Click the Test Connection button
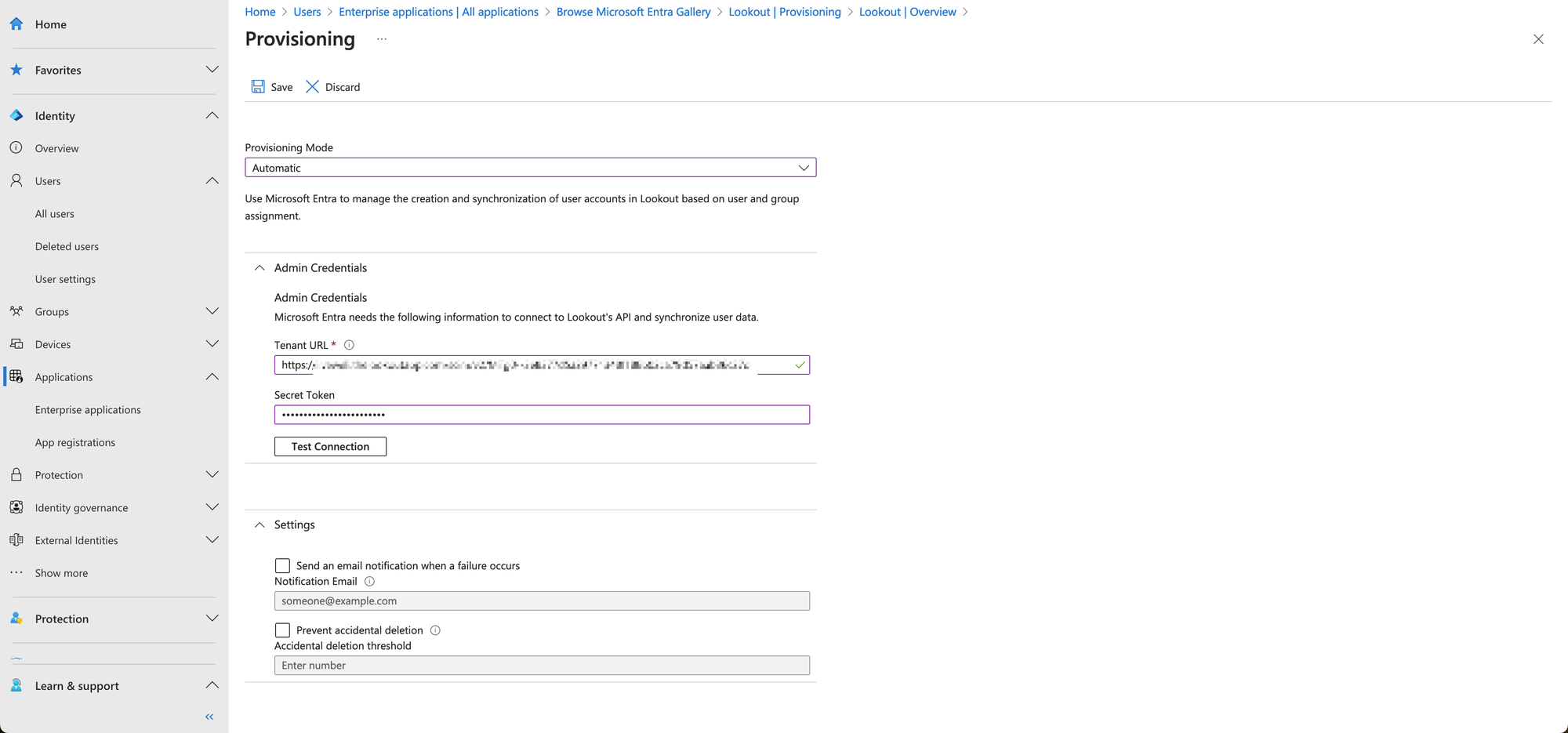The image size is (1568, 733). click(x=330, y=447)
